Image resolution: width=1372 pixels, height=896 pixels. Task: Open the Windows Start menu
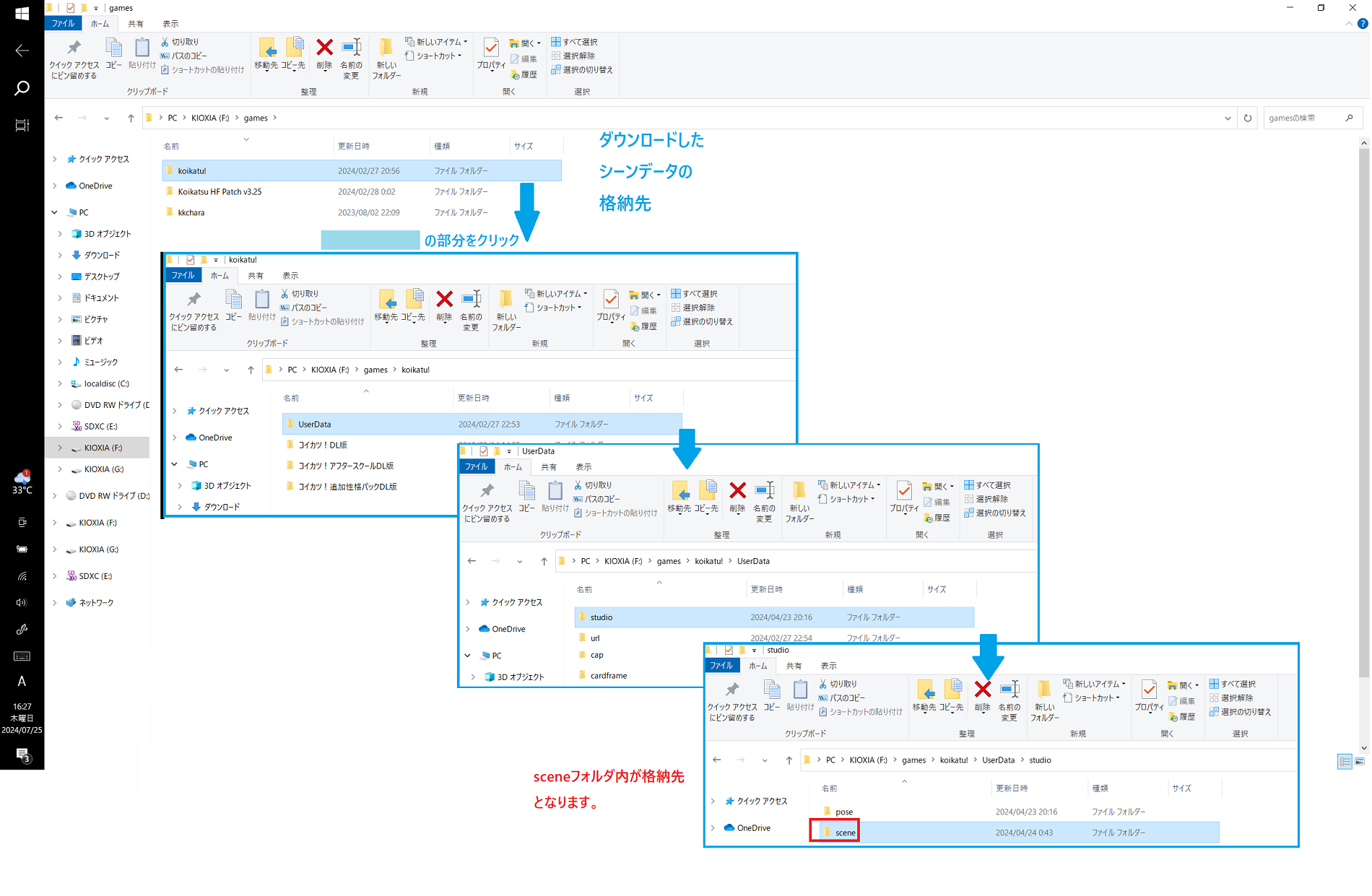(x=22, y=14)
